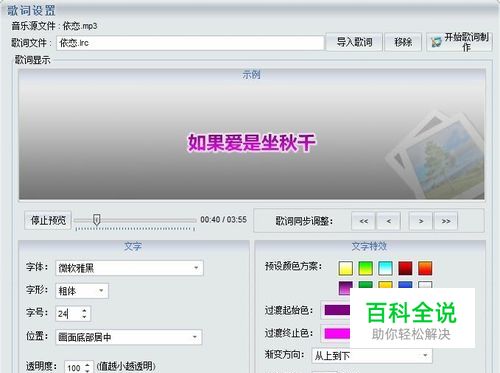The image size is (500, 373).
Task: Shift lyrics sync far back with <<
Action: coord(363,221)
